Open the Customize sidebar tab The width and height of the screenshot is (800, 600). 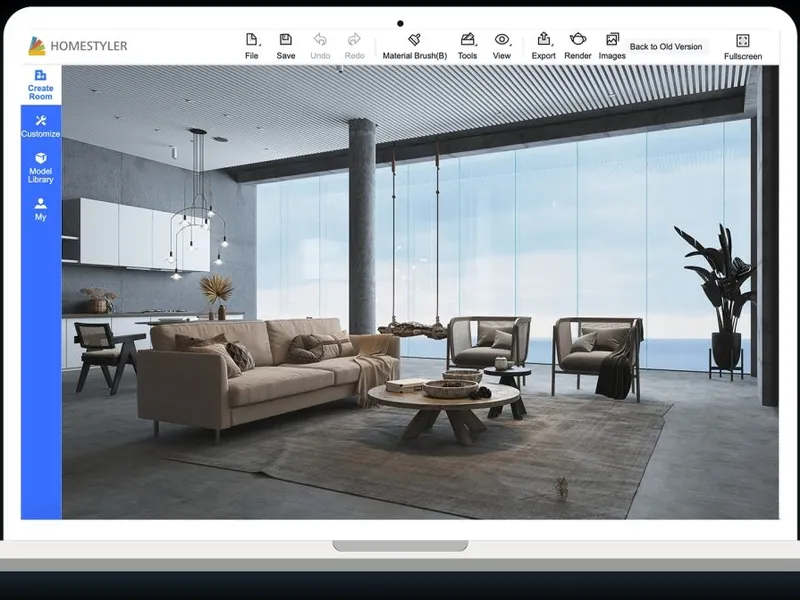41,126
